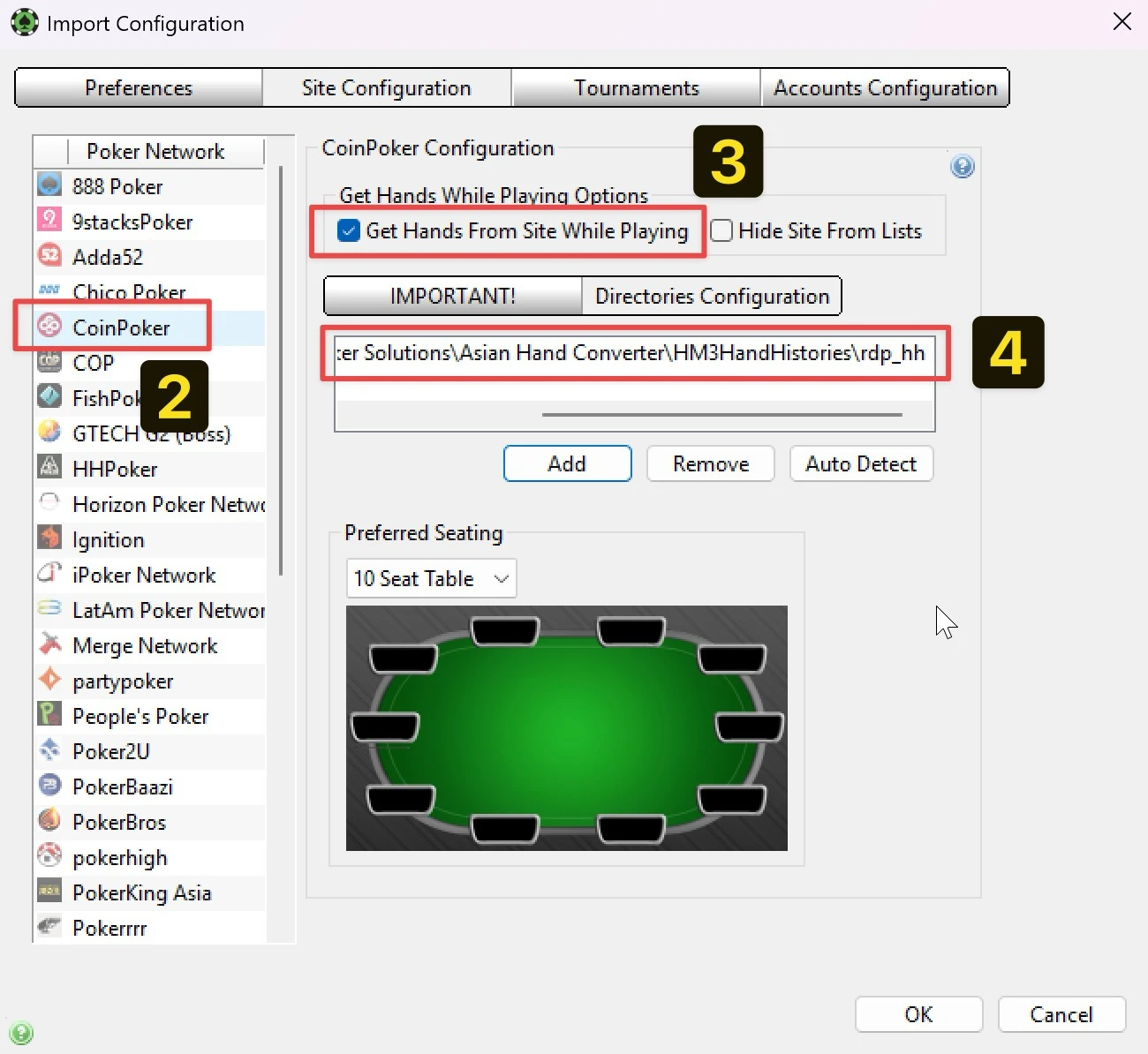Click the Horizon Poker Network icon
This screenshot has height=1054, width=1148.
coord(49,503)
